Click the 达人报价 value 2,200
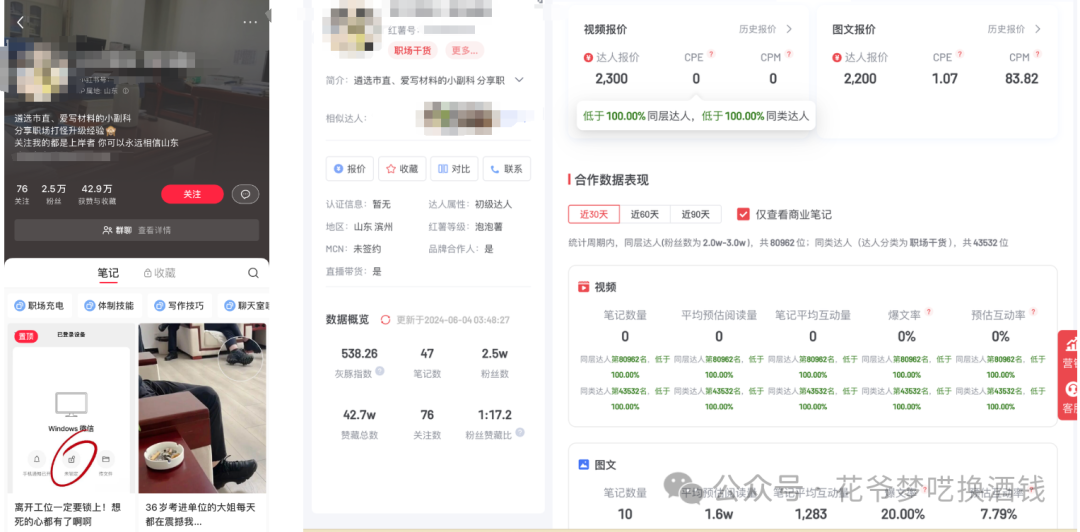The height and width of the screenshot is (532, 1080). (x=860, y=79)
